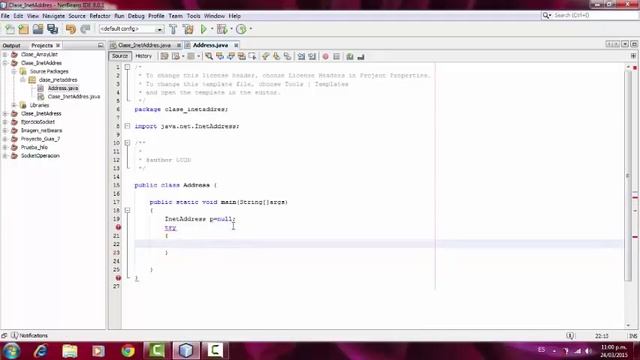The image size is (640, 360).
Task: Click the Clean and Build icon
Action: 188,29
